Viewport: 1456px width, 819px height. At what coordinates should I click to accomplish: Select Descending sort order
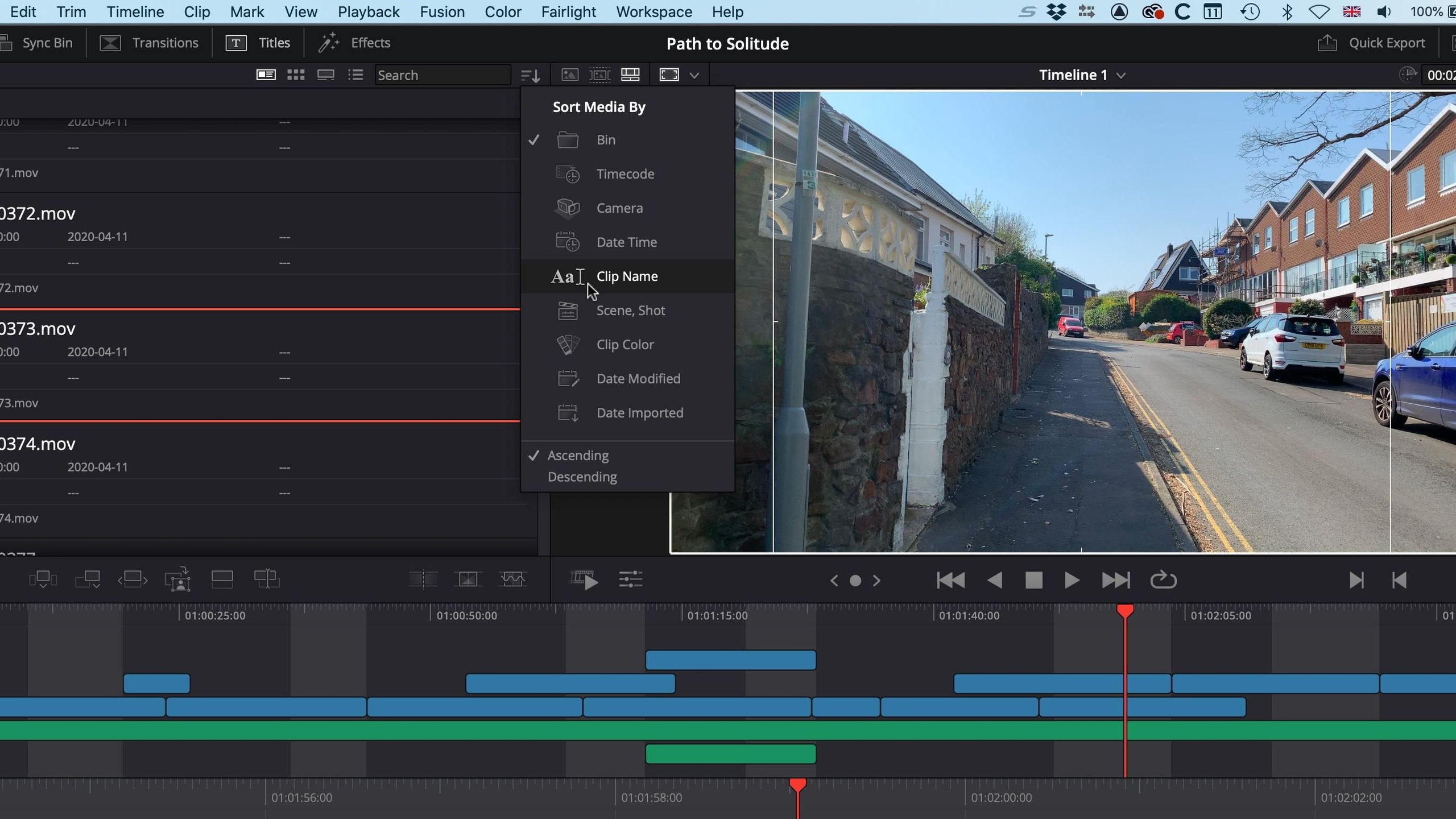tap(582, 477)
